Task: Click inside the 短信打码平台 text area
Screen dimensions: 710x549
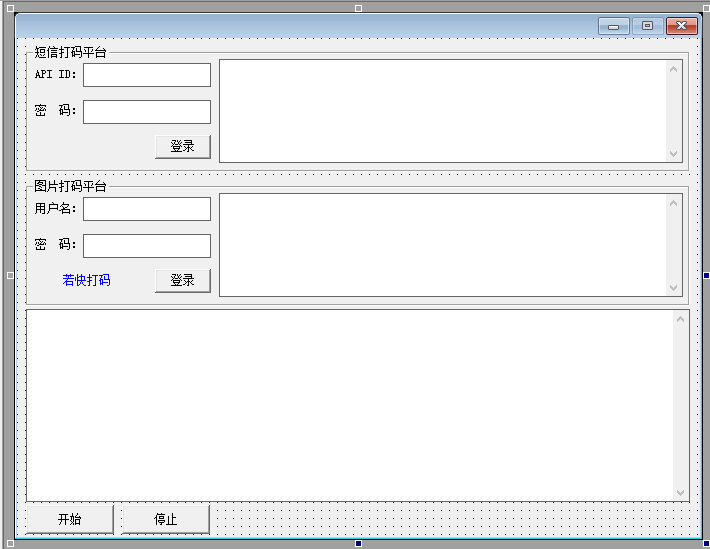Action: [443, 110]
